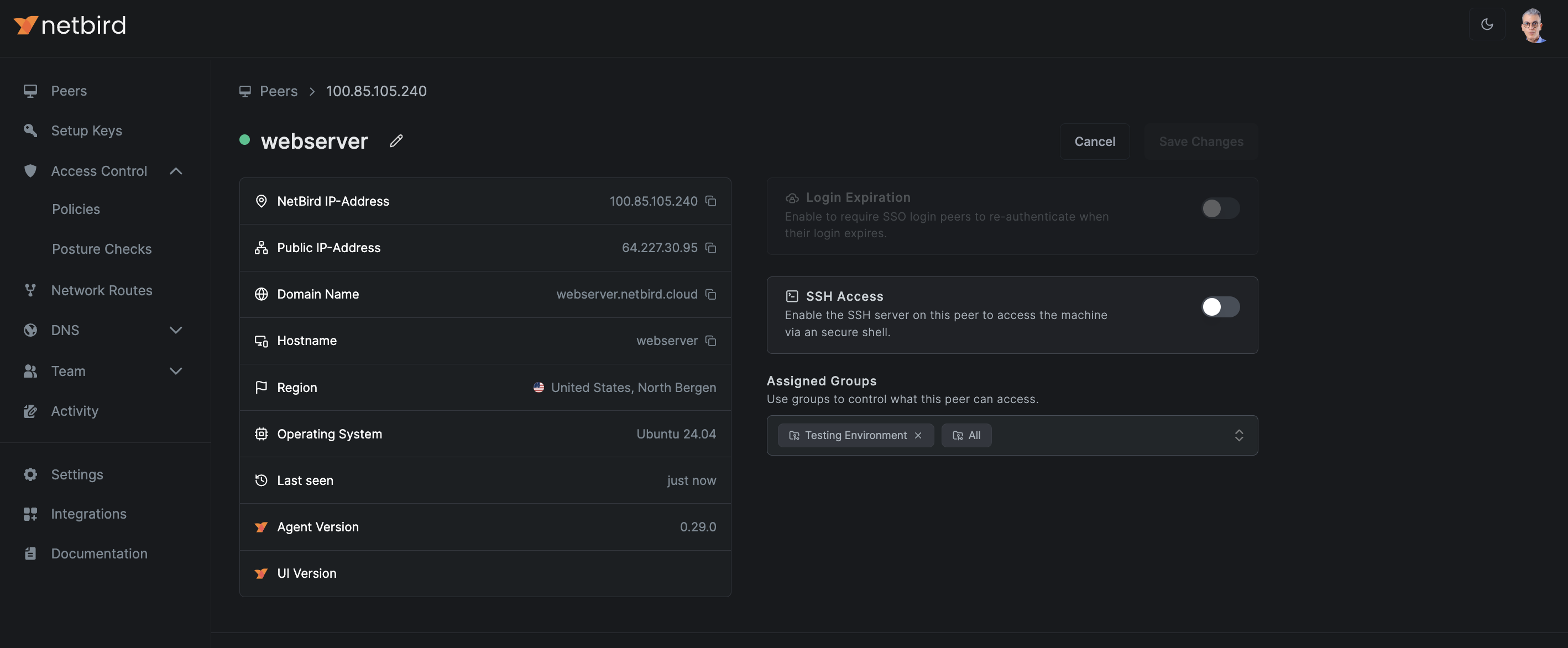The width and height of the screenshot is (1568, 648).
Task: Click United States, North Bergen region value
Action: (633, 388)
